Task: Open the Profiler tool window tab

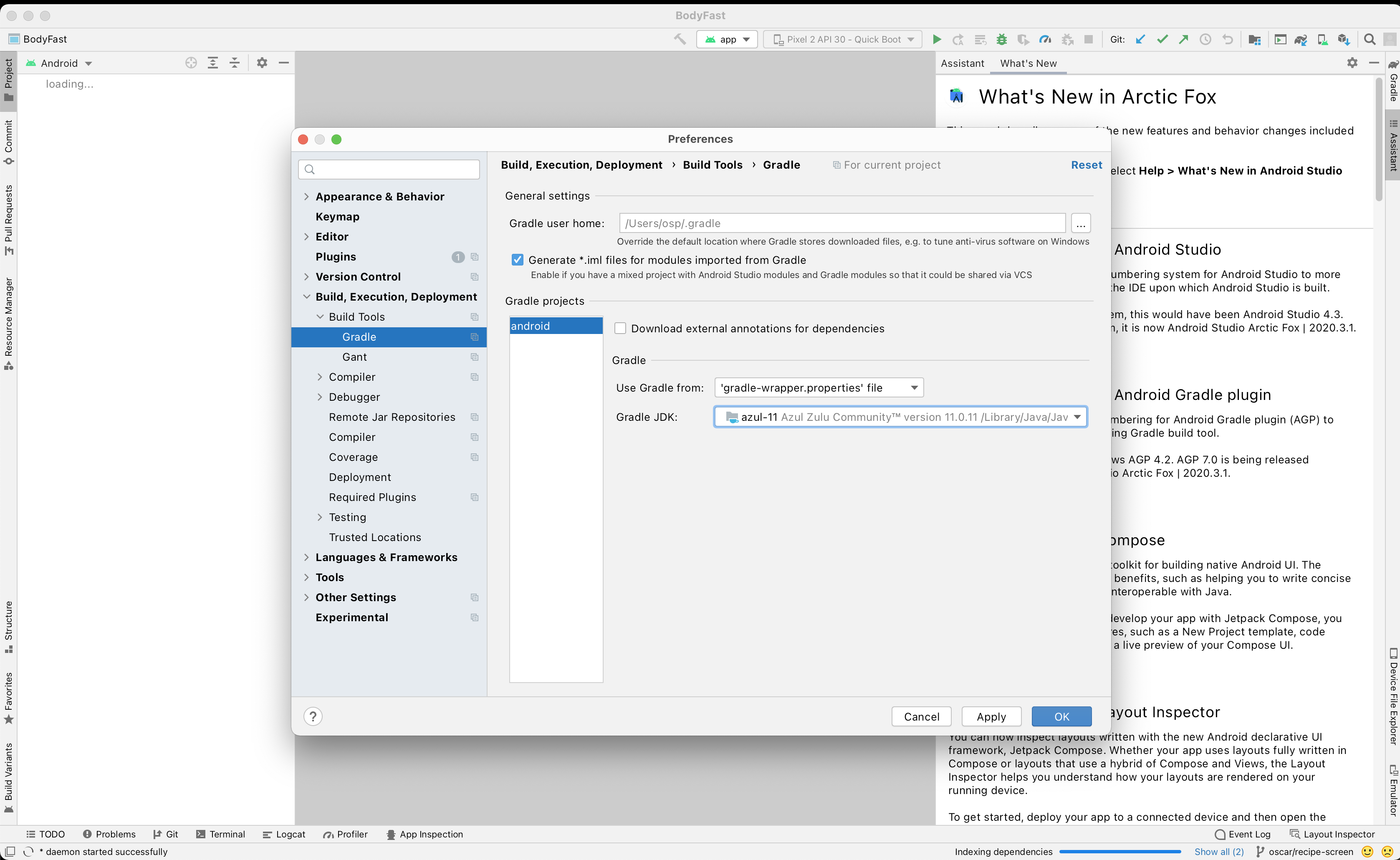Action: (345, 834)
